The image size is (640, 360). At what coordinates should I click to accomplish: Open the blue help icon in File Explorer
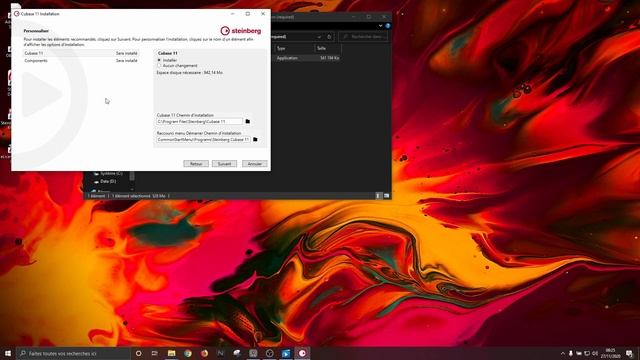coord(388,26)
